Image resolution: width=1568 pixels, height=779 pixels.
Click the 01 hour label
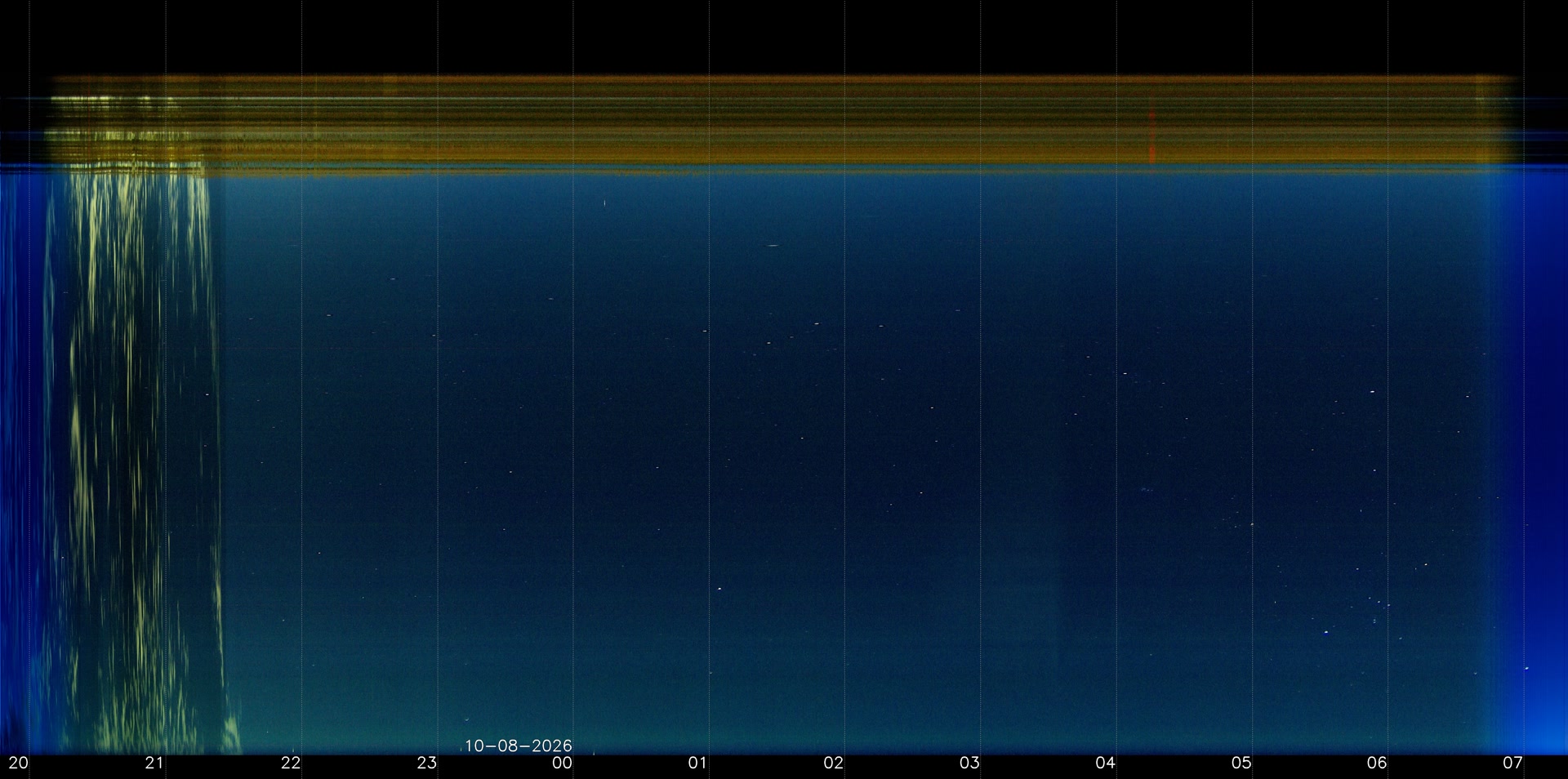tap(697, 763)
